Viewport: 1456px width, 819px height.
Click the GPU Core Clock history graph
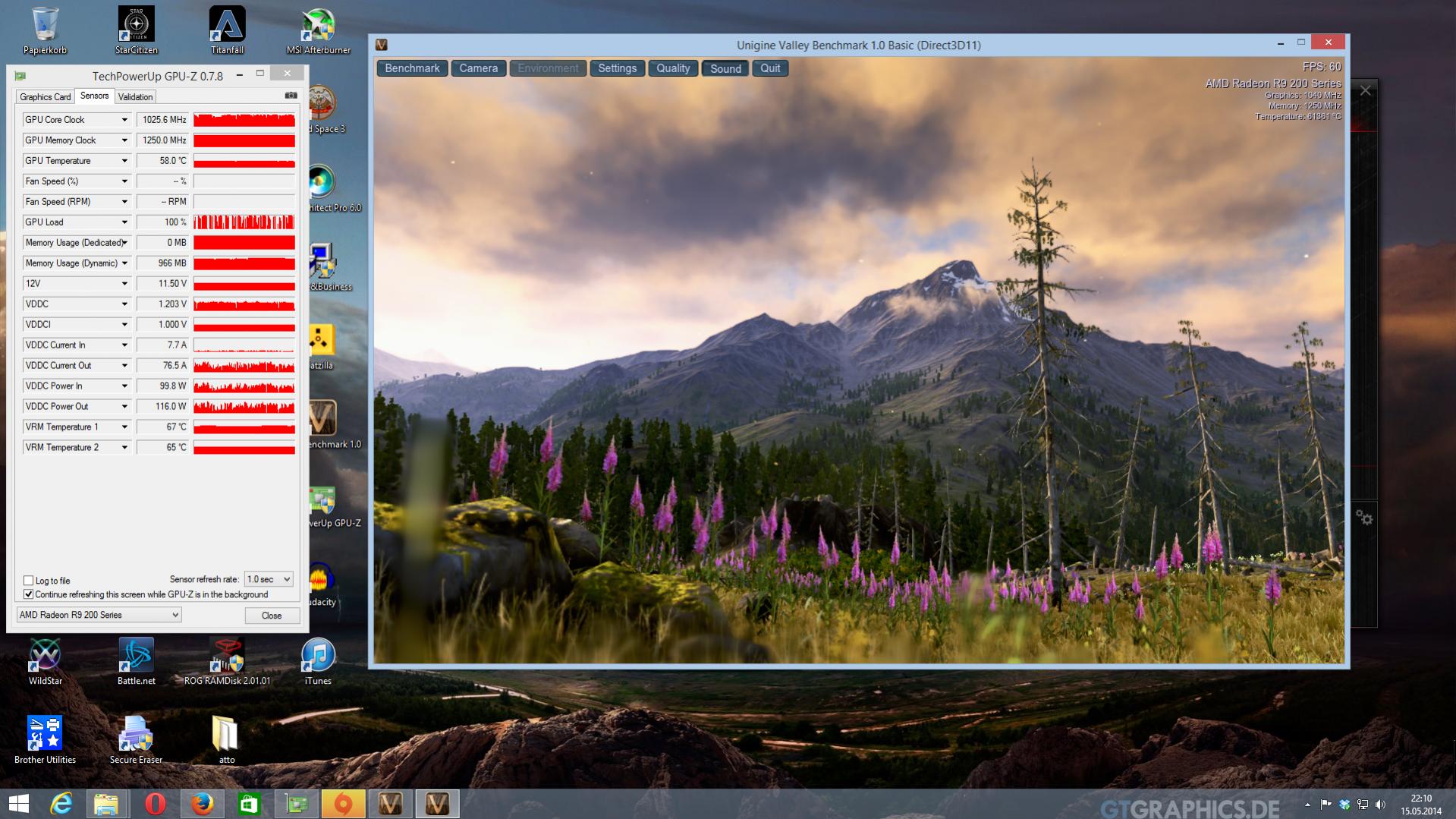coord(244,120)
